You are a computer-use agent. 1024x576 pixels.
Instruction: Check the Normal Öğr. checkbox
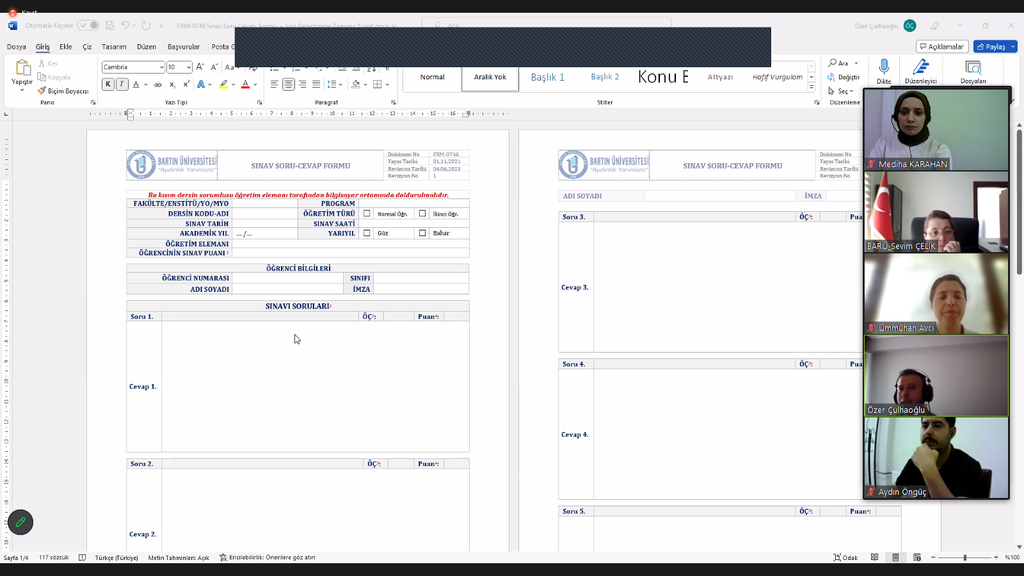(367, 213)
